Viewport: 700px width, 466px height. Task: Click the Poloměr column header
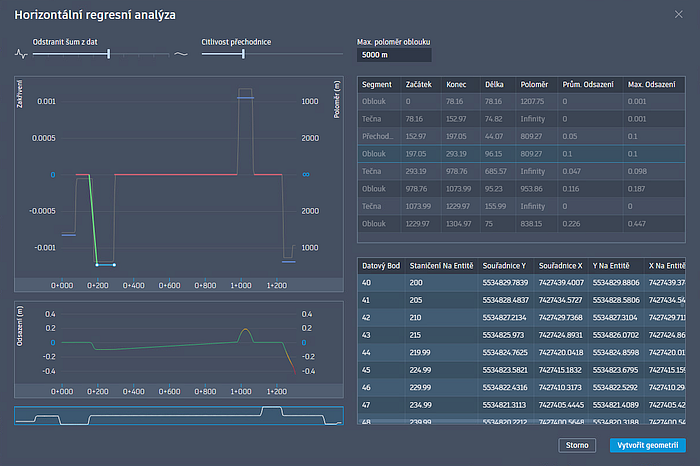coord(534,85)
